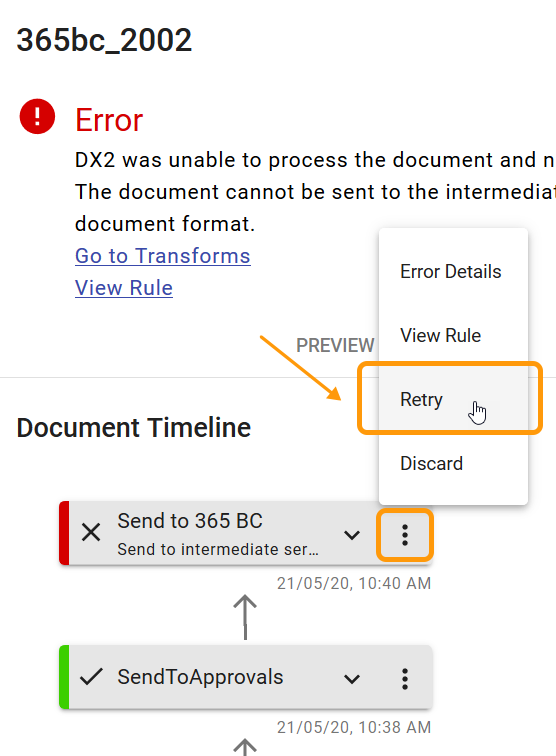This screenshot has height=756, width=556.
Task: Click the 365bc_2002 document title
Action: 104,40
